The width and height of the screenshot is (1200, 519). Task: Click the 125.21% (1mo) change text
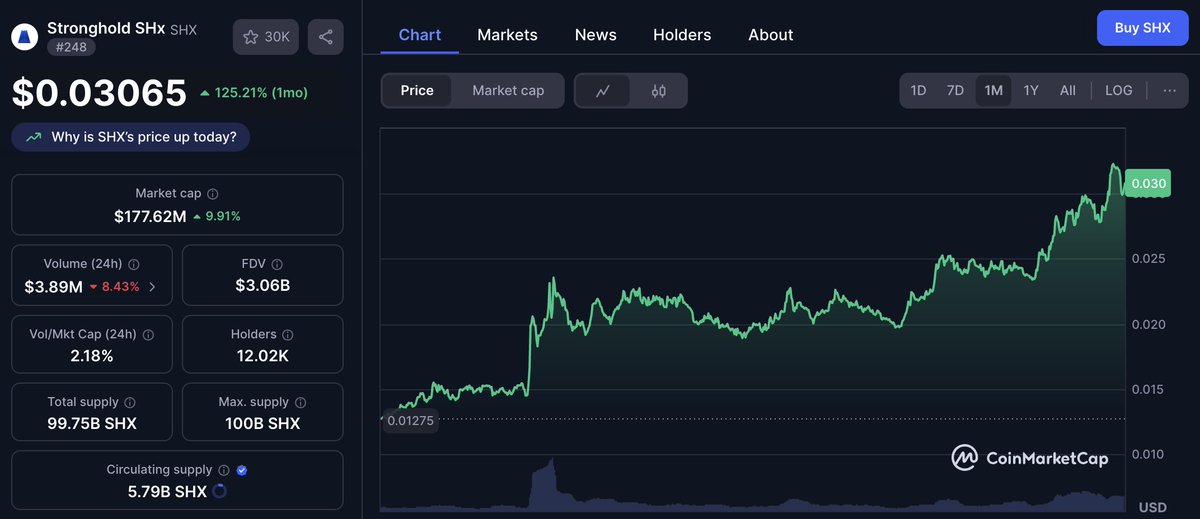pyautogui.click(x=254, y=93)
